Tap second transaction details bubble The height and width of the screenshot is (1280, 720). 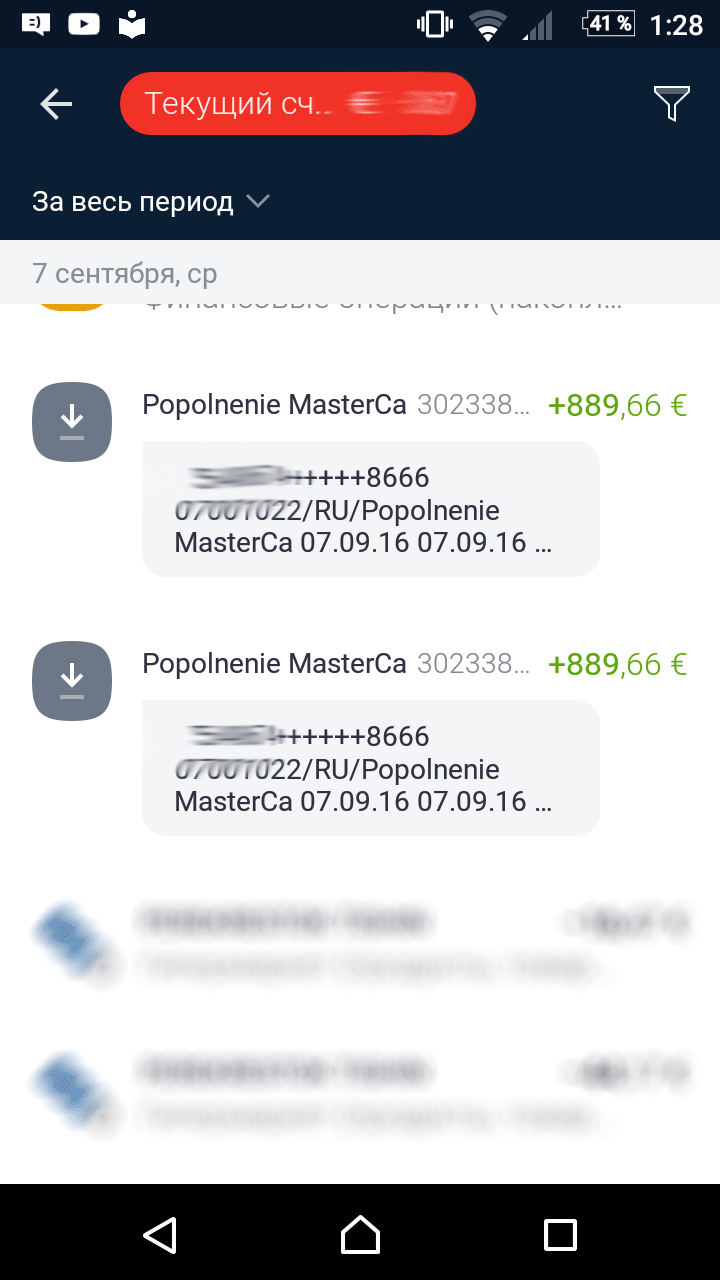click(370, 768)
